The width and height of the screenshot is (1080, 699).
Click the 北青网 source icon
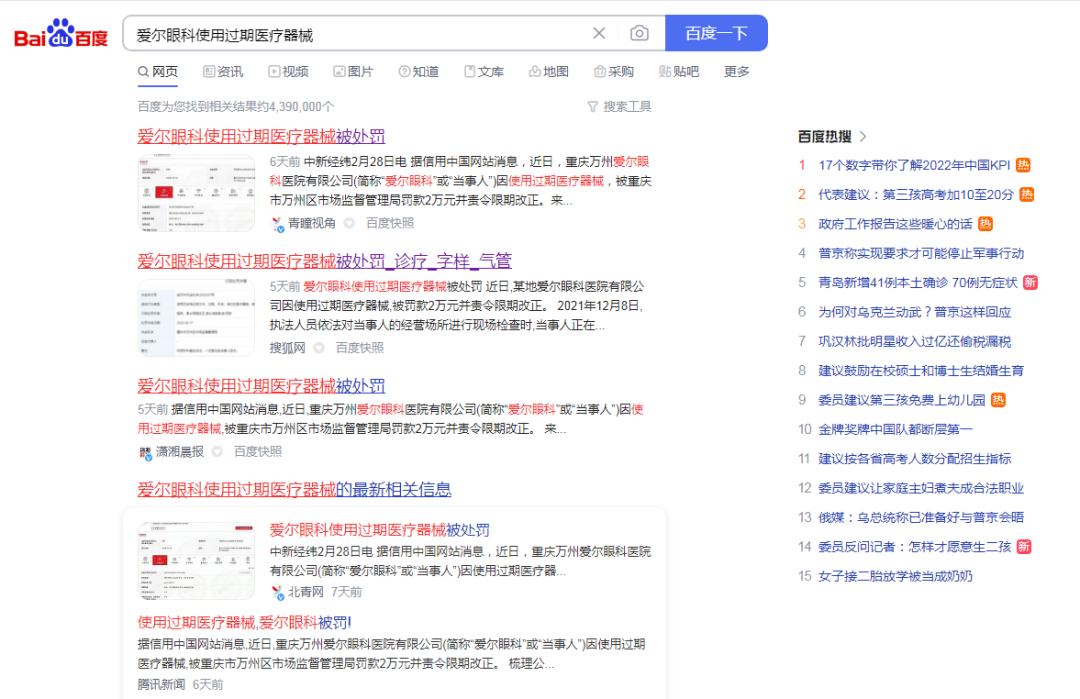277,593
